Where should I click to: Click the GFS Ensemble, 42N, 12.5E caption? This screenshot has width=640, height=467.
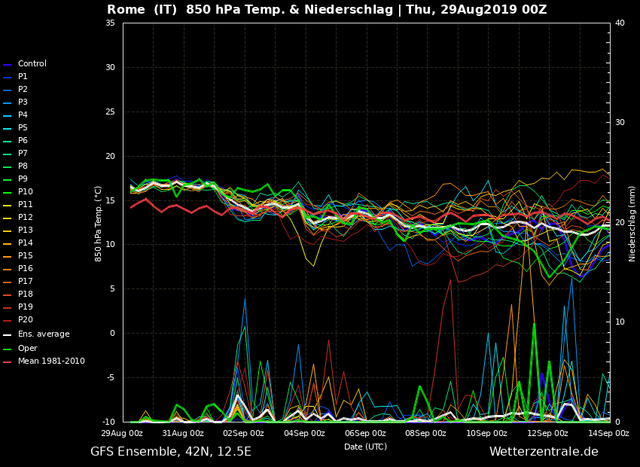pos(171,452)
